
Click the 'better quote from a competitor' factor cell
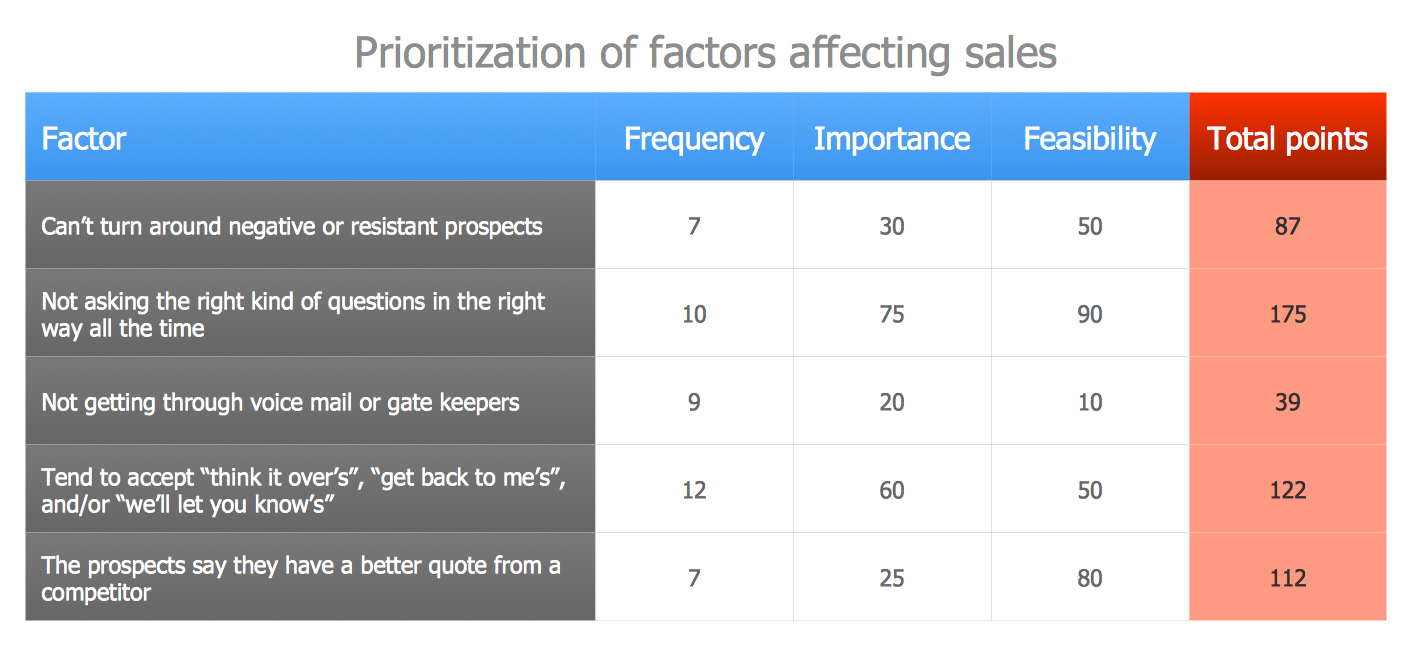[300, 578]
